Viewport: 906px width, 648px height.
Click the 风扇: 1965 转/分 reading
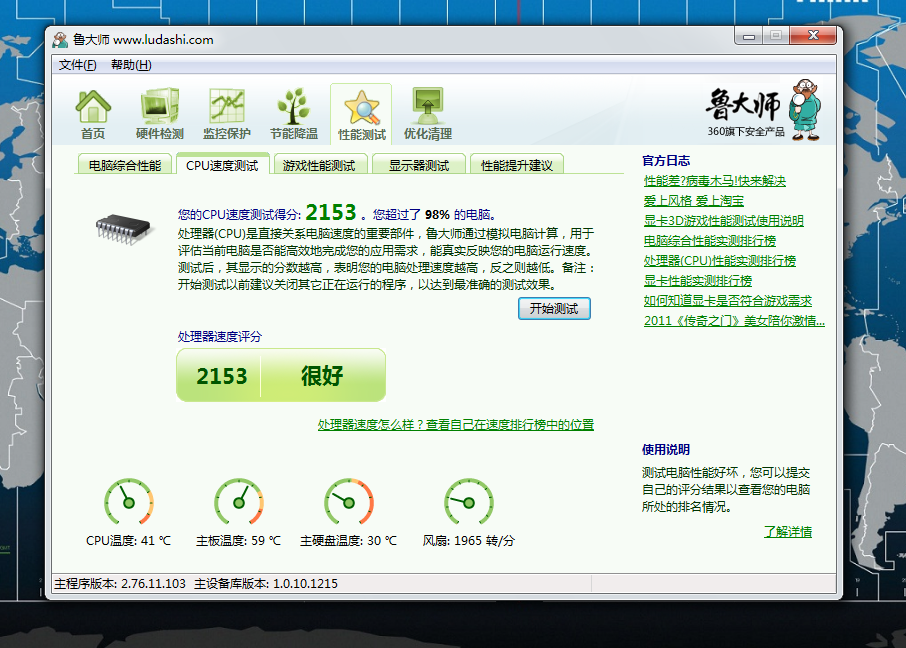469,541
